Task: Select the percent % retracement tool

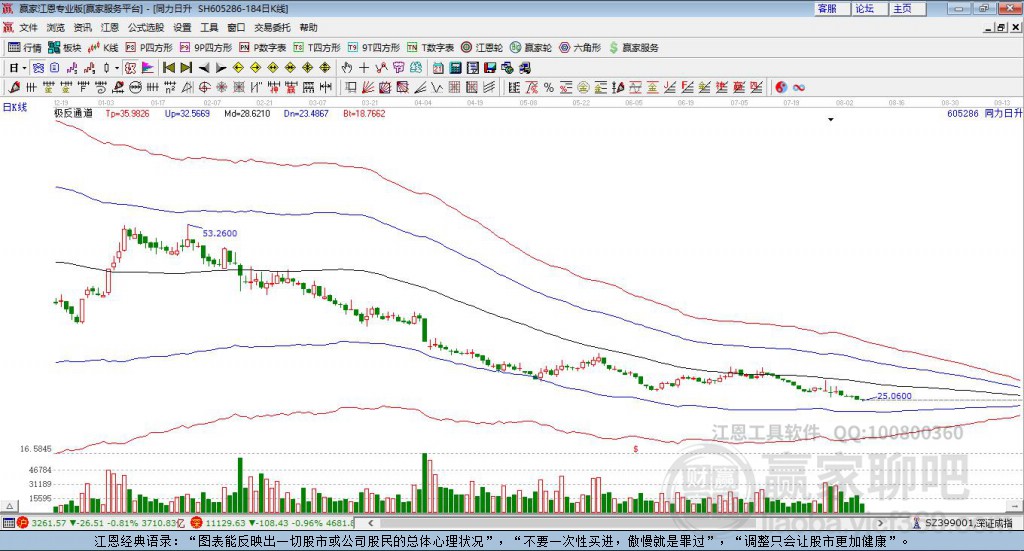Action: tap(549, 87)
